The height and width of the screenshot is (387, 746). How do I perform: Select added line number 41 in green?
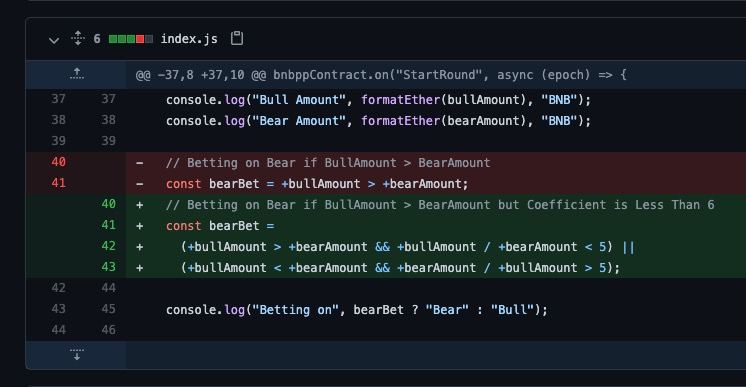[108, 225]
